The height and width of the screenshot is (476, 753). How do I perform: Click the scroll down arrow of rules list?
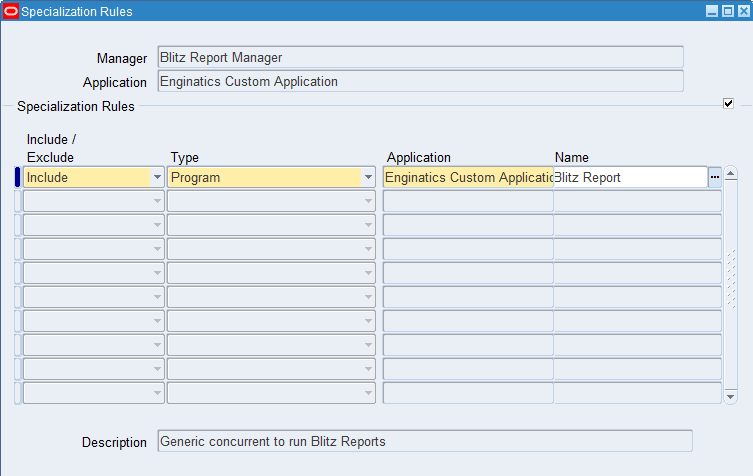tap(730, 397)
